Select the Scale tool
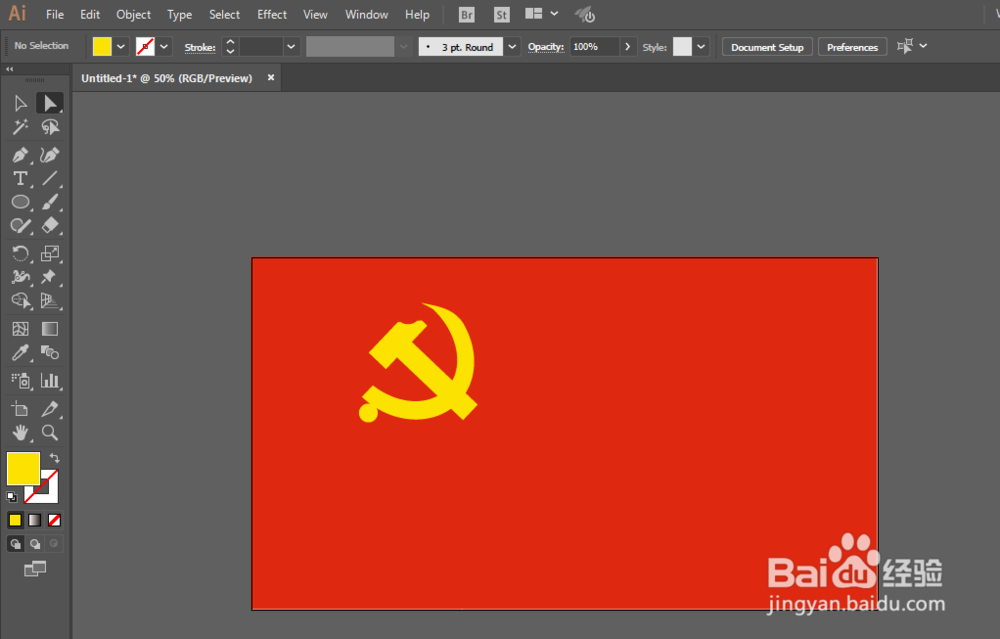 pos(49,254)
